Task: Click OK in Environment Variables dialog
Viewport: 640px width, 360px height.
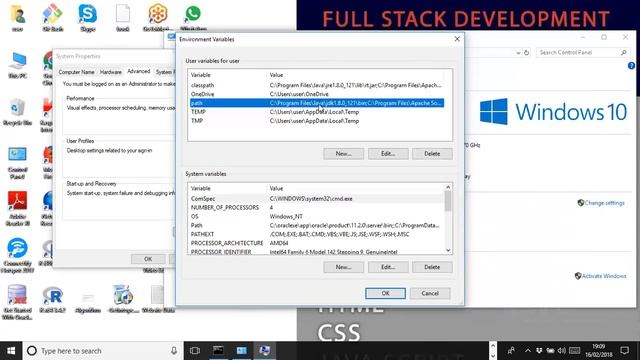Action: 385,293
